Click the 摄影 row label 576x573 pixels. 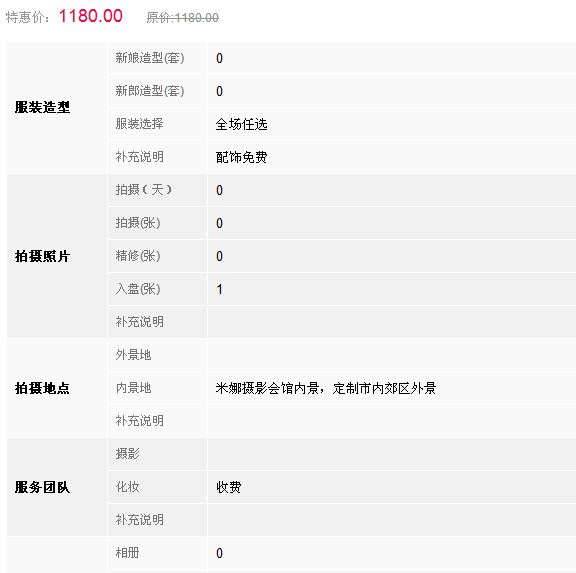click(127, 454)
